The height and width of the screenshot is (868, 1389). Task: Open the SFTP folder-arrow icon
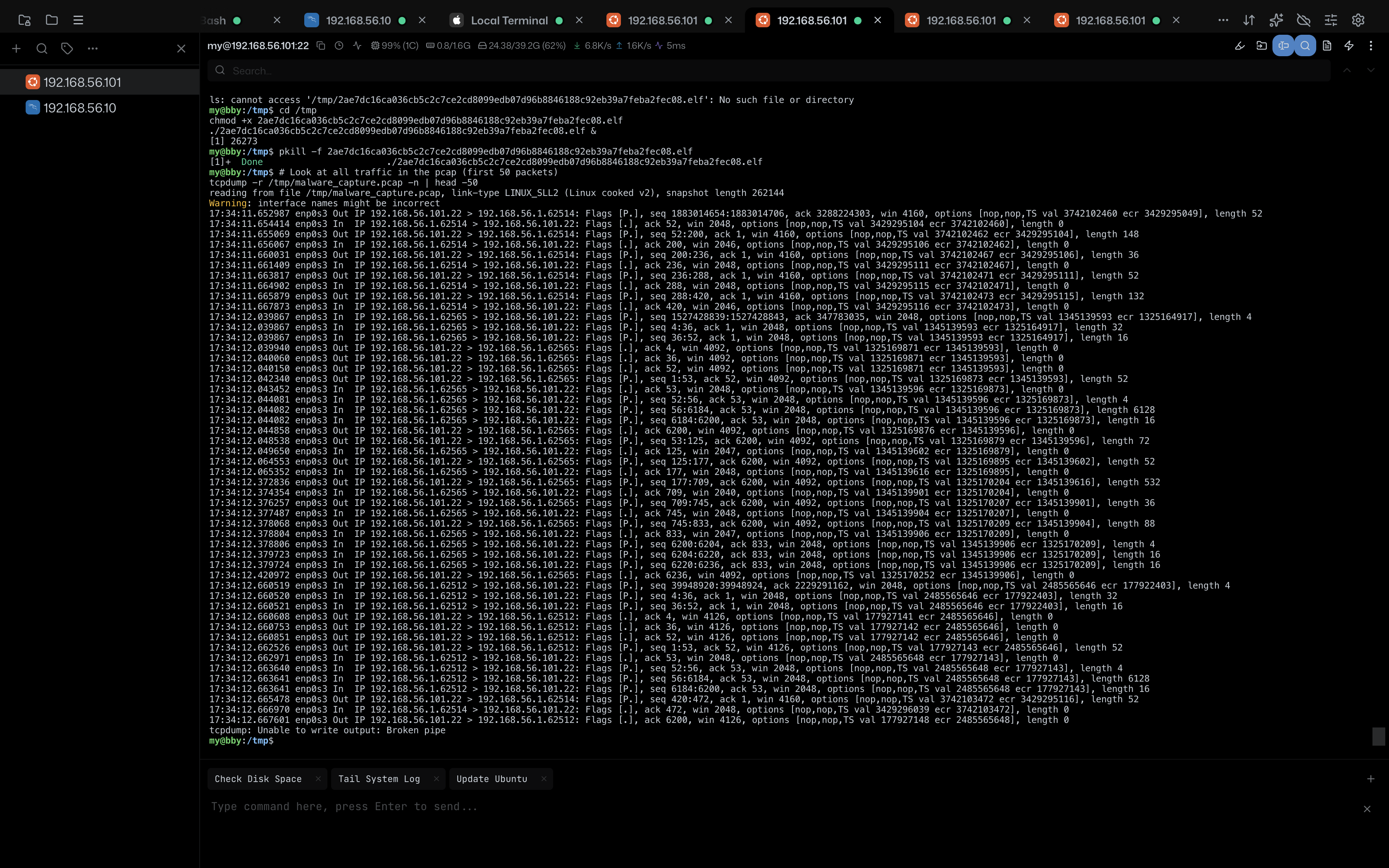pos(1262,45)
